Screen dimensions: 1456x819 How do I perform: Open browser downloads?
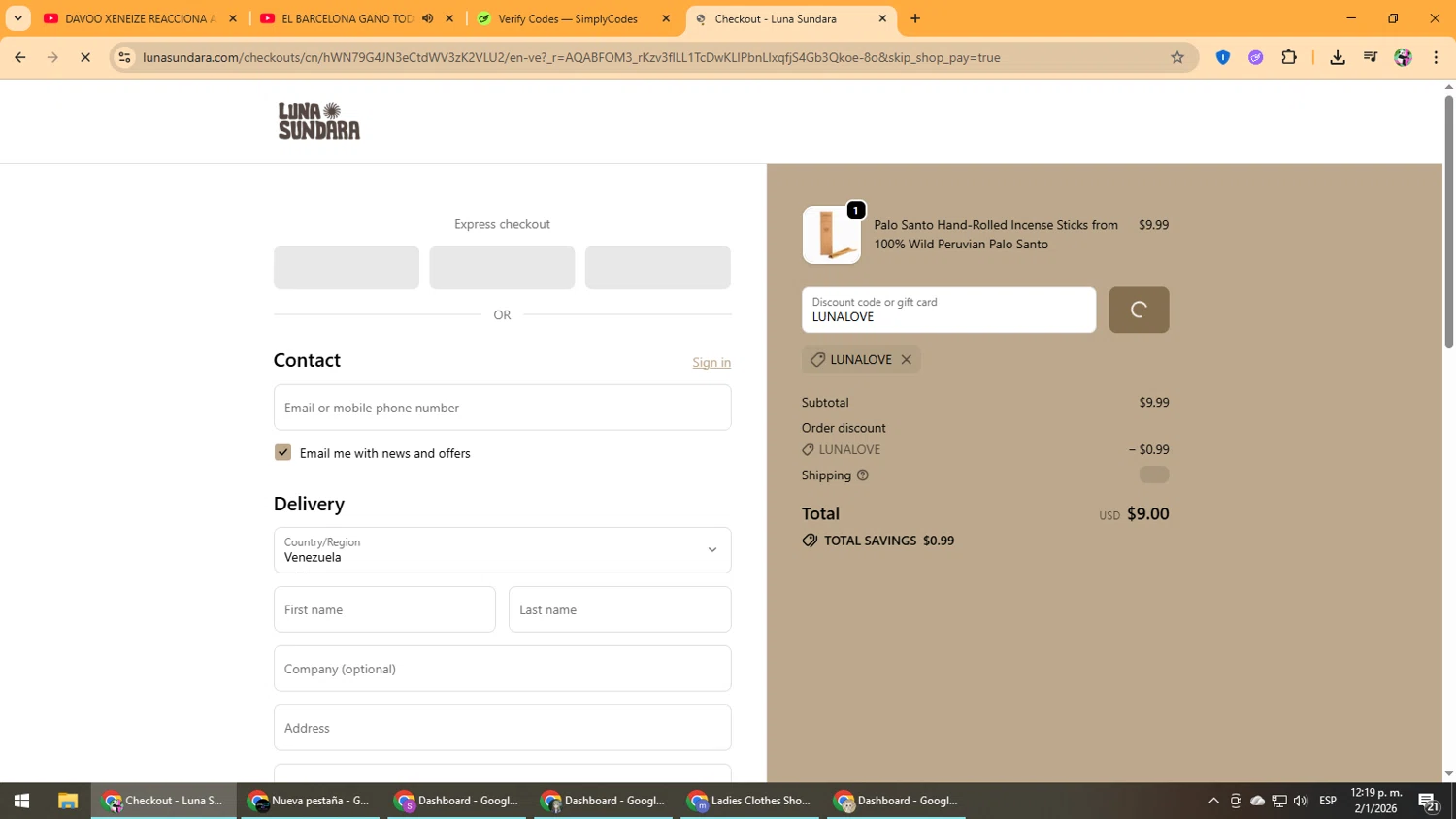pos(1338,57)
